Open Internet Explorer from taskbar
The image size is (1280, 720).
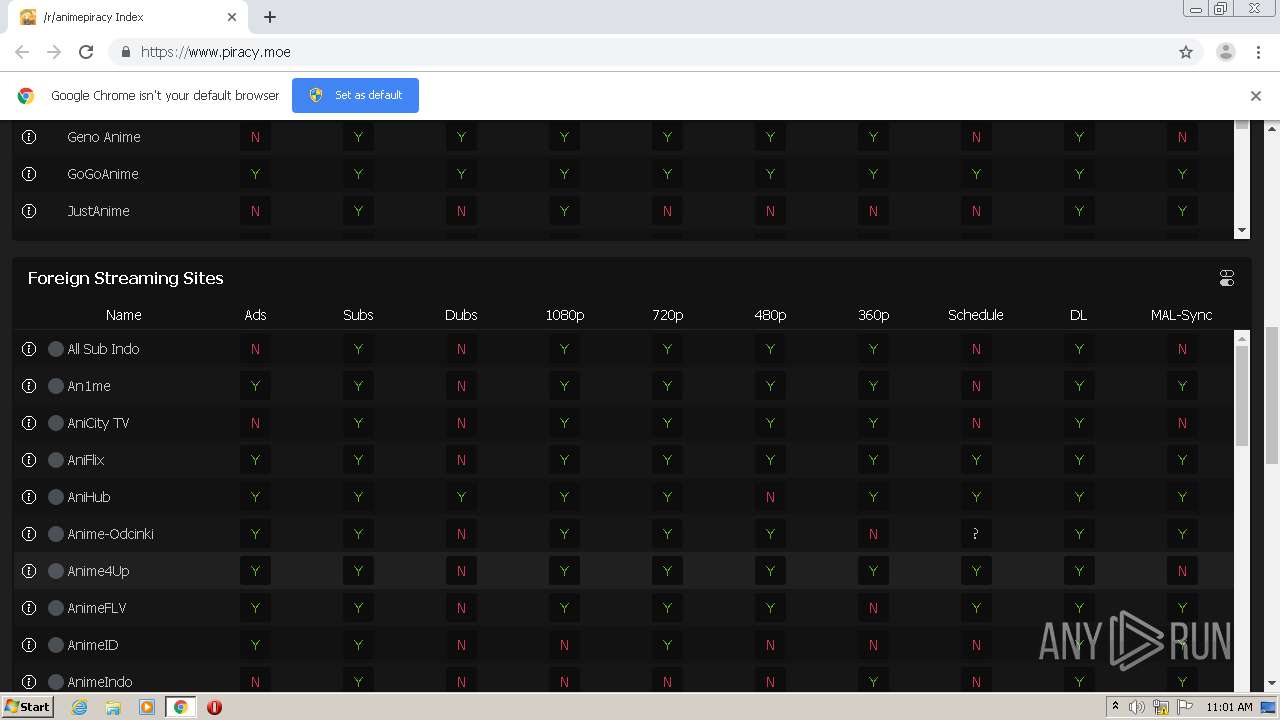coord(79,707)
